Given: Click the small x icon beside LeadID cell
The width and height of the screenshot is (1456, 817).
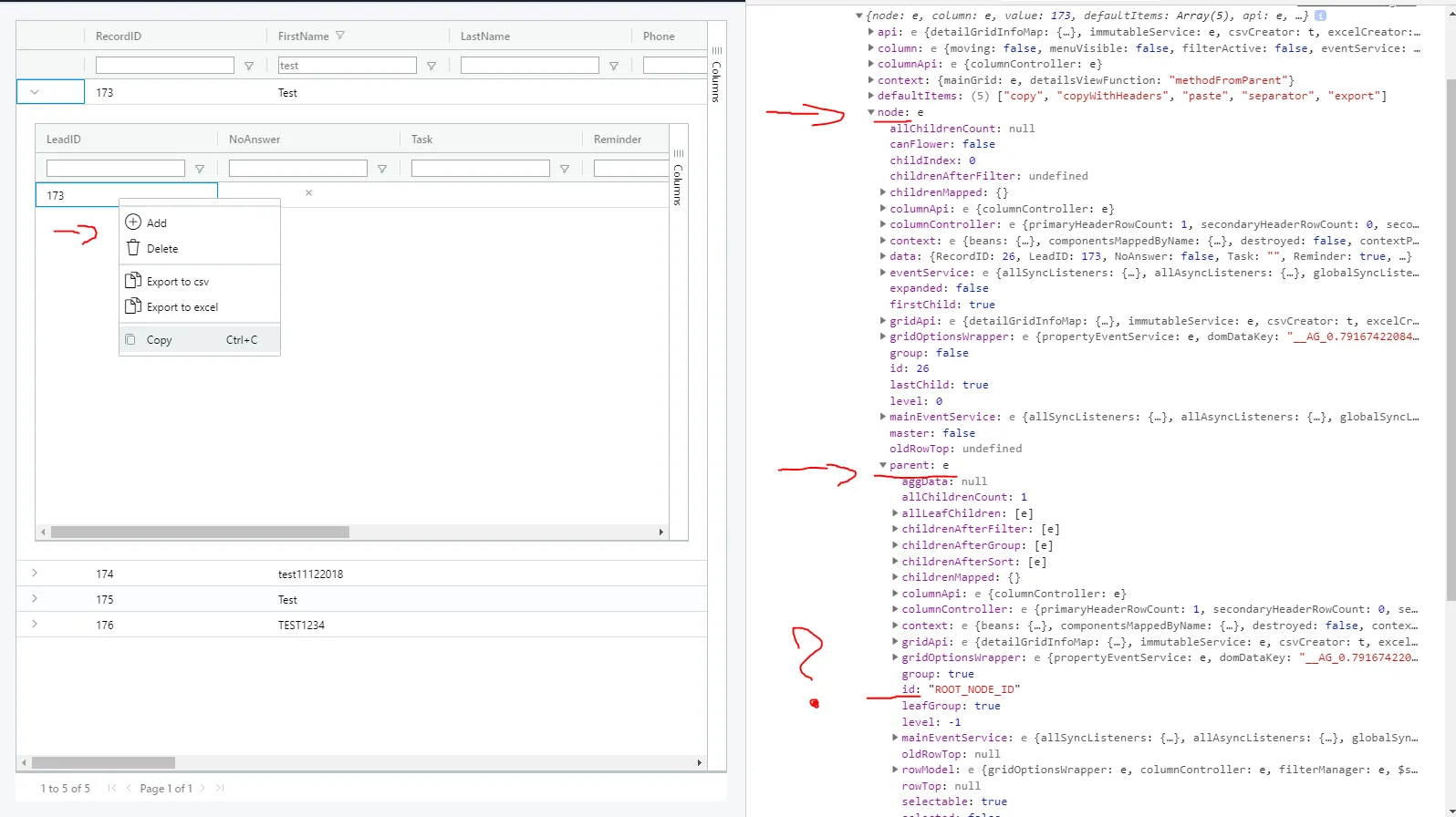Looking at the screenshot, I should [308, 192].
